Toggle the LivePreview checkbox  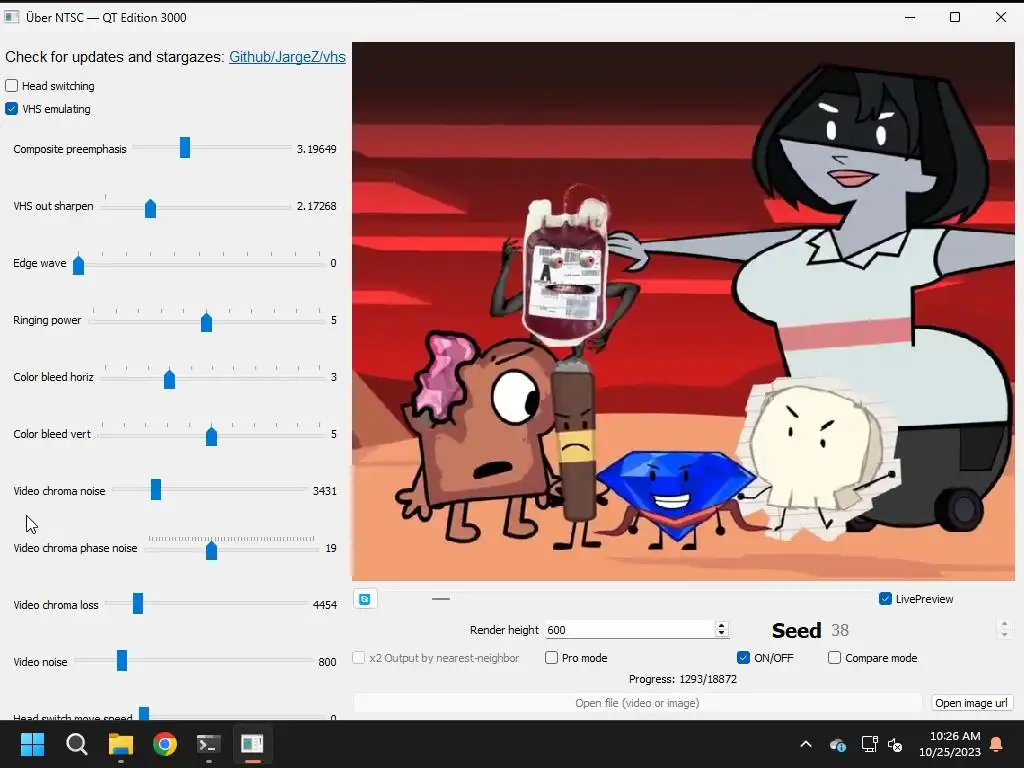click(886, 599)
